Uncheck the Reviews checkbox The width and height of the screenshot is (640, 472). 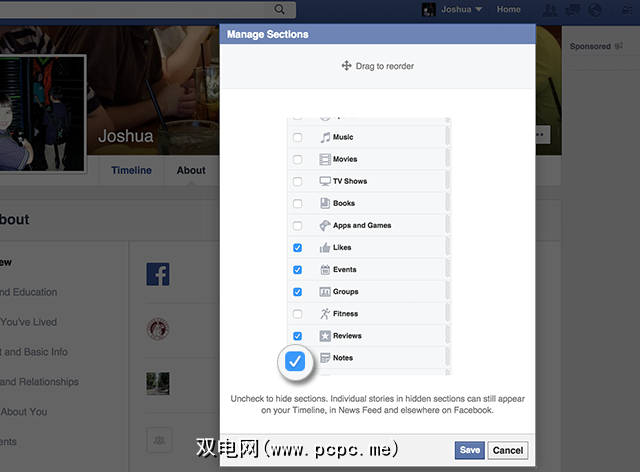point(298,336)
